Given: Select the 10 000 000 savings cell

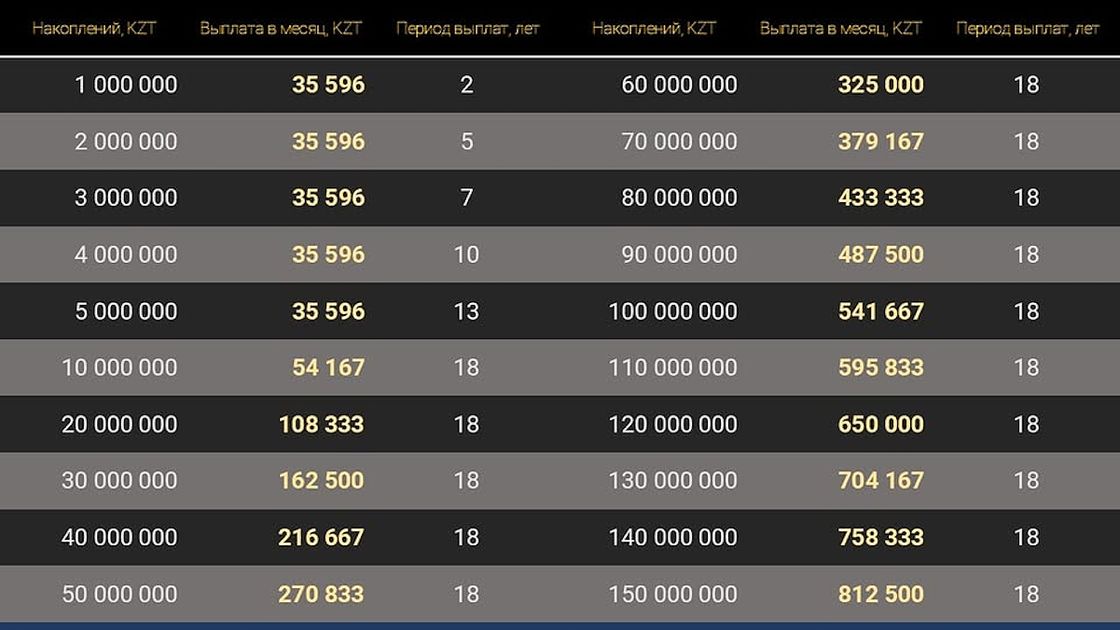Looking at the screenshot, I should (119, 368).
